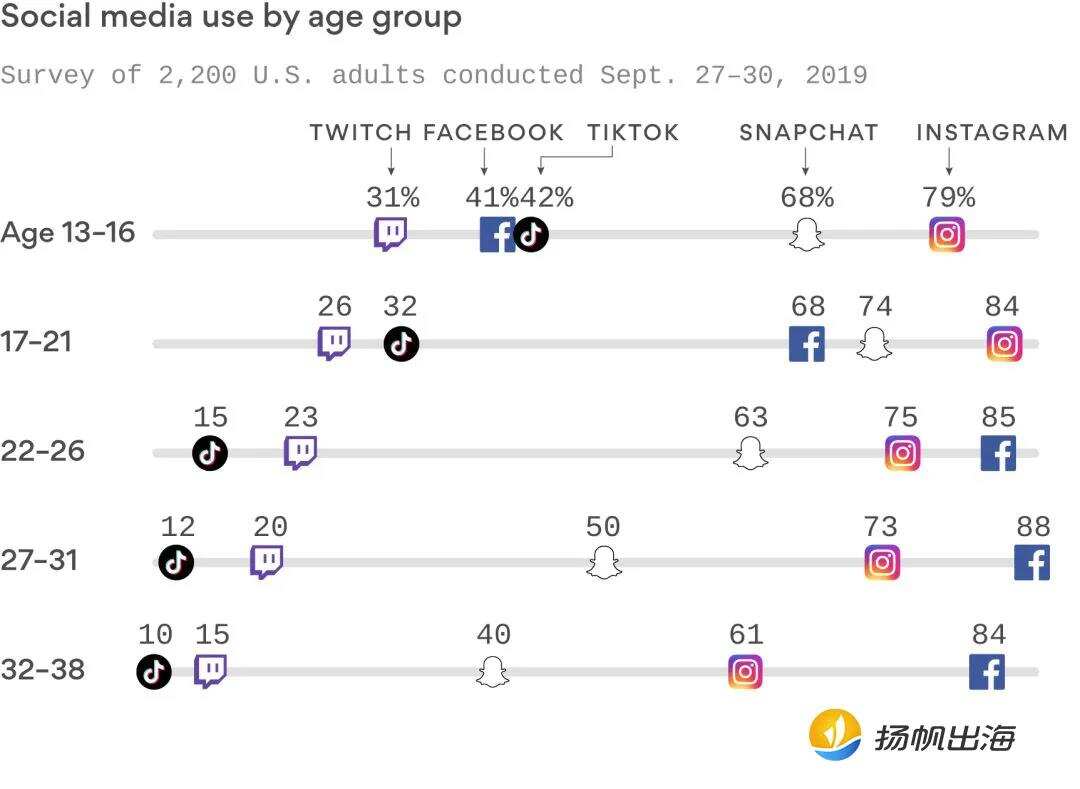
Task: Click the Facebook icon in the 17-21 row
Action: [x=807, y=344]
